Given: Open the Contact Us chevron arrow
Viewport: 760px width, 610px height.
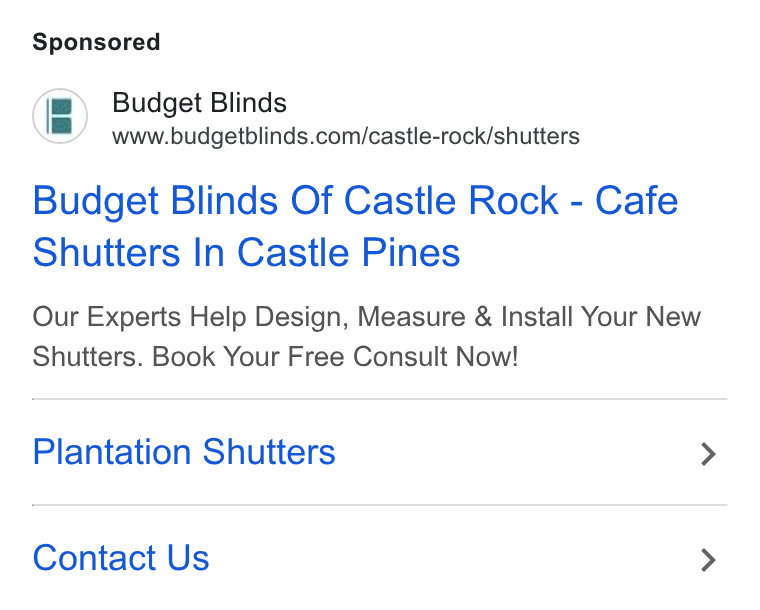Looking at the screenshot, I should point(708,560).
